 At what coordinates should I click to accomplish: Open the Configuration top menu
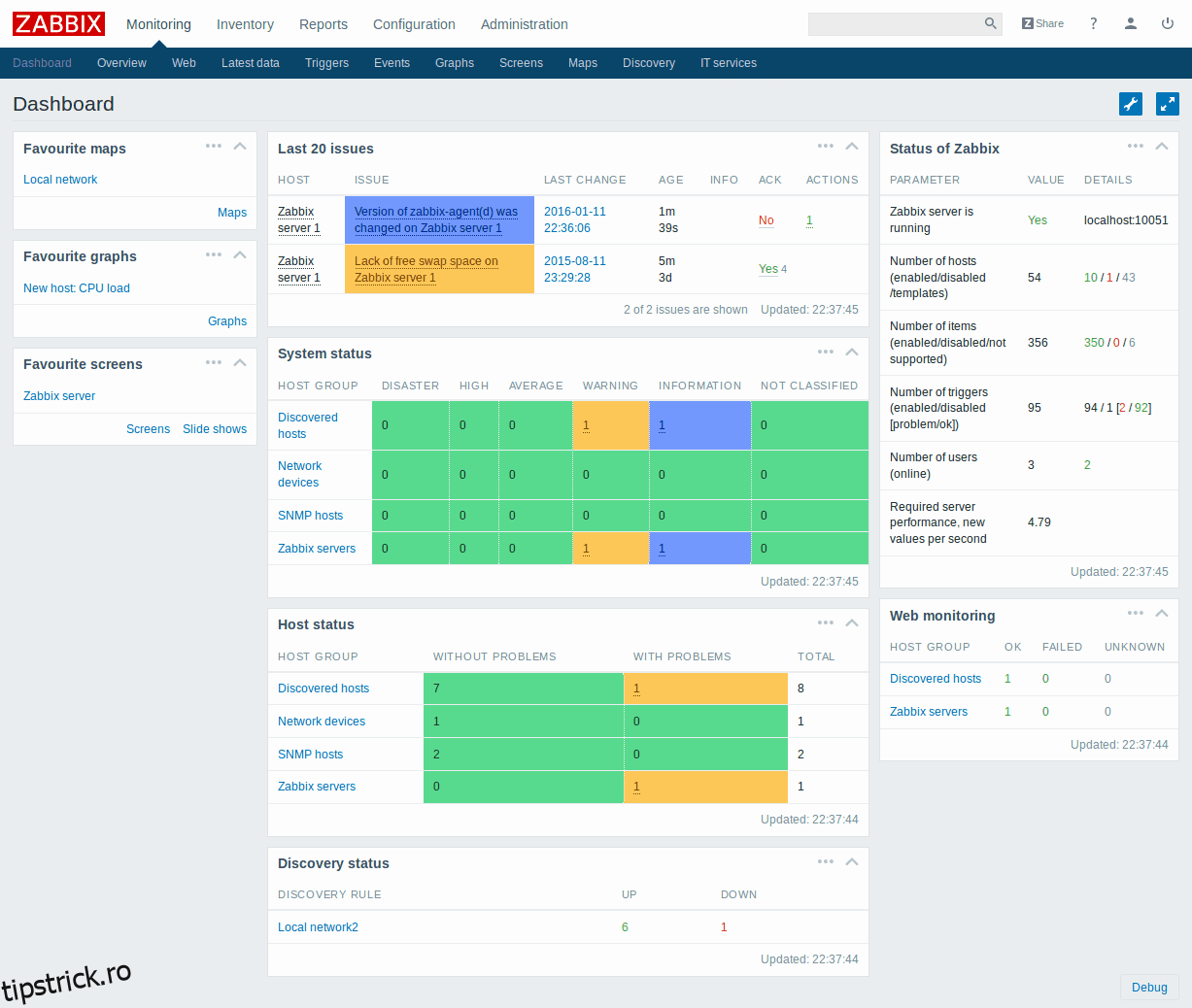pyautogui.click(x=414, y=24)
